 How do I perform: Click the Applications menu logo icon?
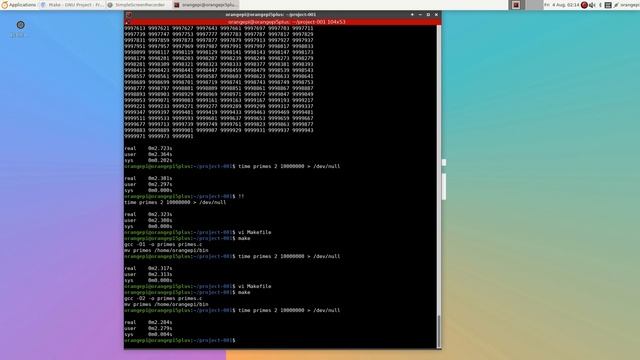click(x=4, y=5)
